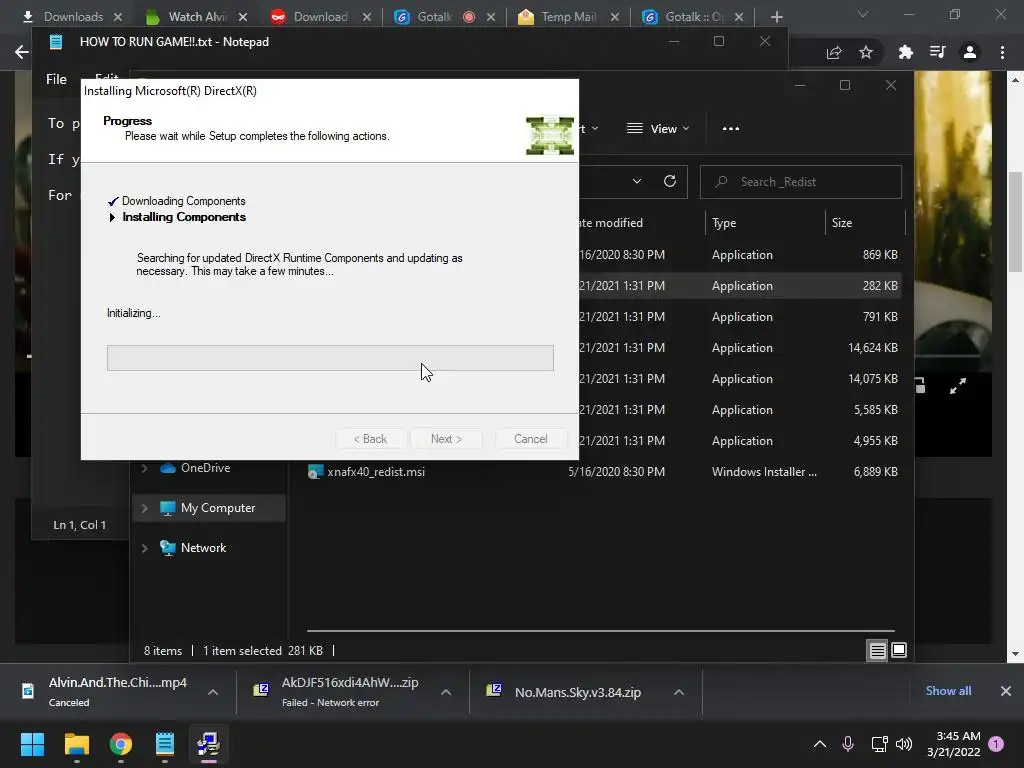Open the volume tray icon

click(904, 744)
